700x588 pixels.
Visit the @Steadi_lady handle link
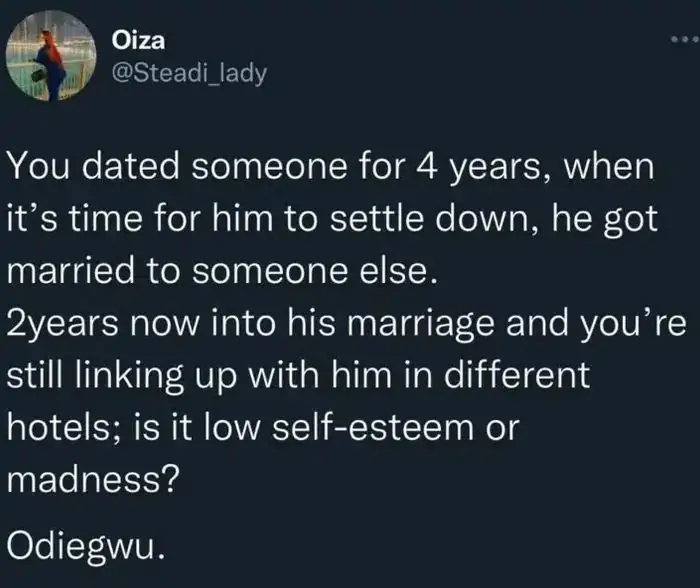pos(188,74)
